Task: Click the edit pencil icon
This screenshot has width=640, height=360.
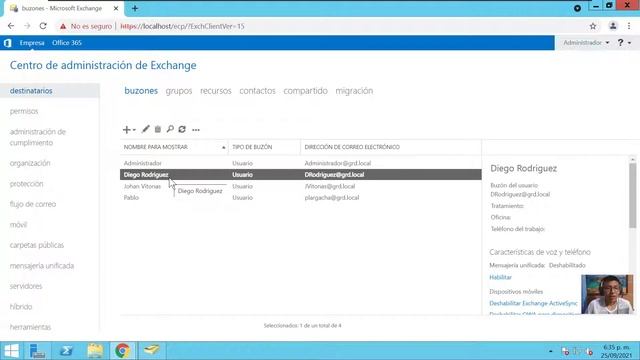Action: click(x=146, y=129)
